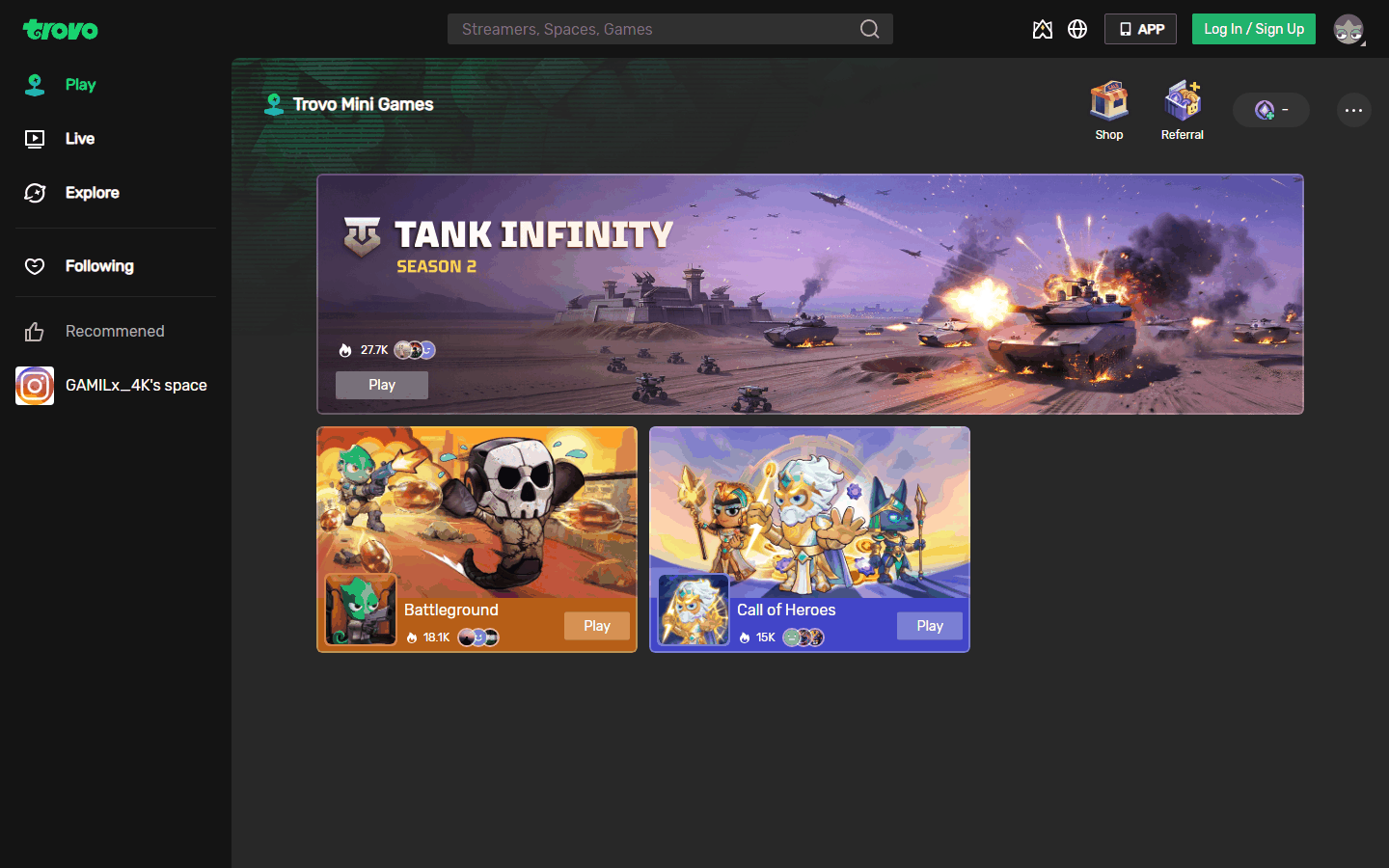Click Play on Battleground card
Viewport: 1389px width, 868px height.
[597, 626]
